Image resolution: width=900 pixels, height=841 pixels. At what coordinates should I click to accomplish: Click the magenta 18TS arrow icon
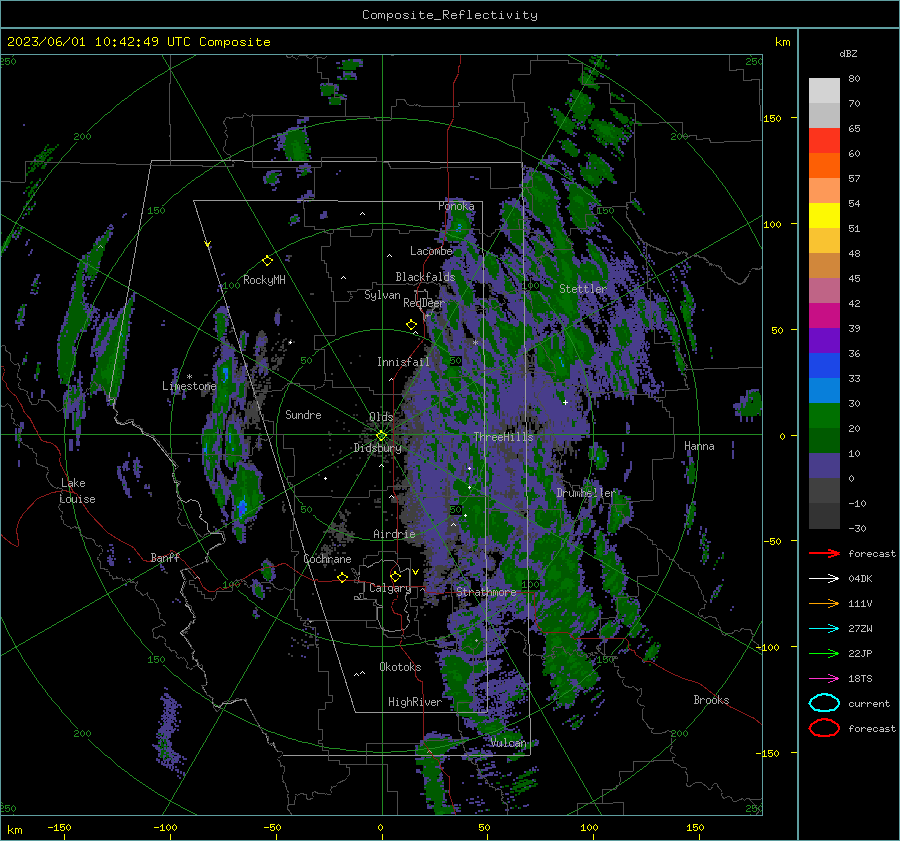point(824,679)
